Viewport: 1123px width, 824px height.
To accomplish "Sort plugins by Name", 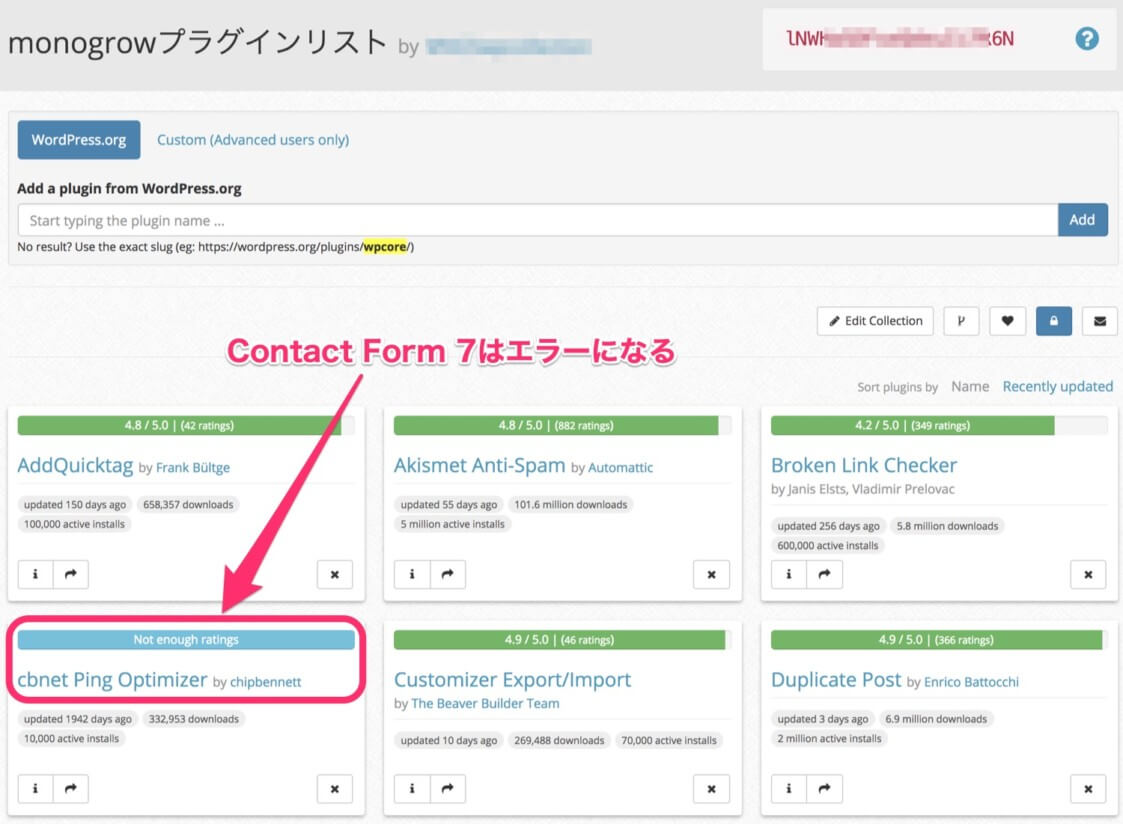I will click(970, 387).
